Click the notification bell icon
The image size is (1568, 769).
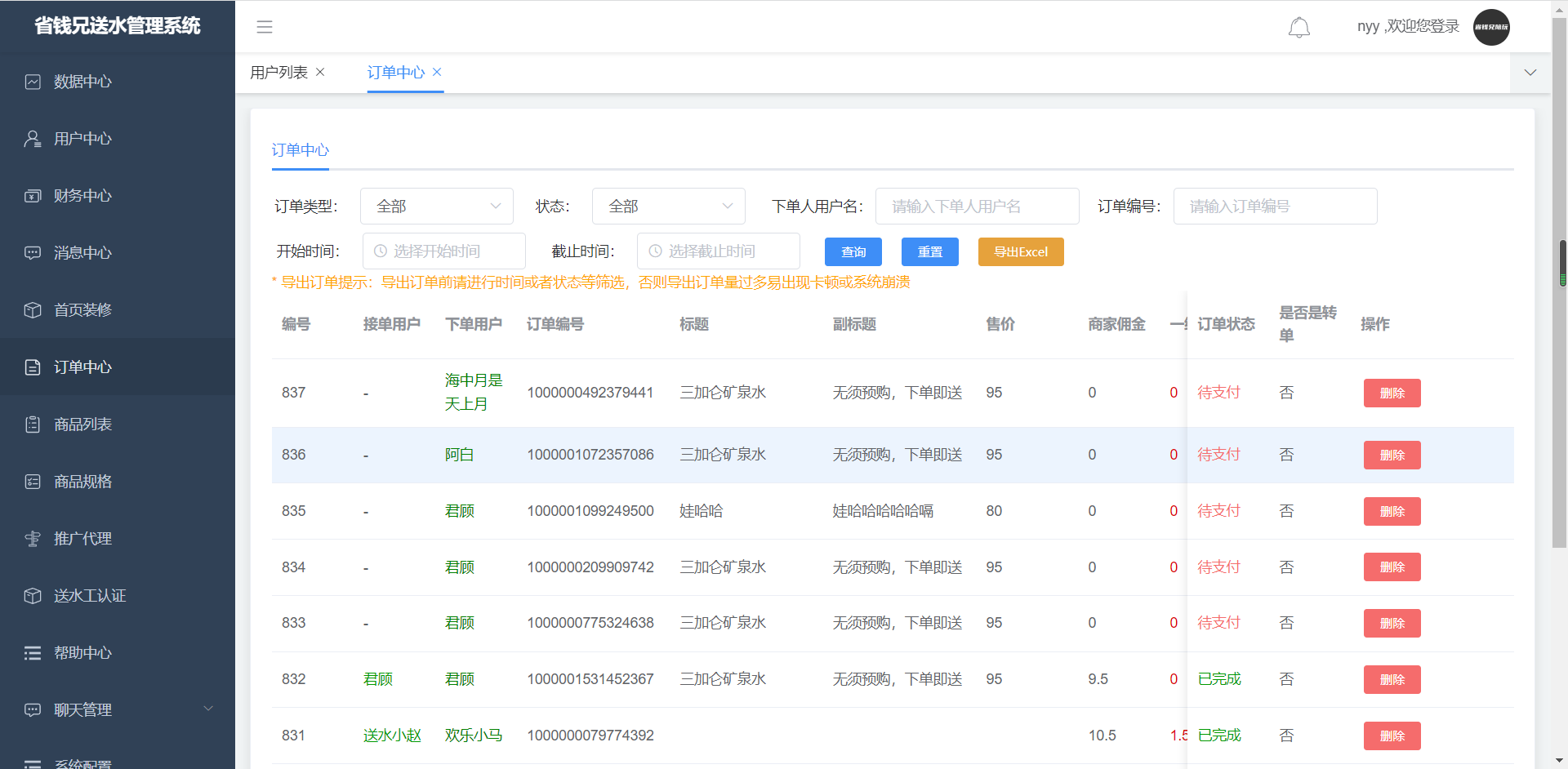tap(1298, 27)
